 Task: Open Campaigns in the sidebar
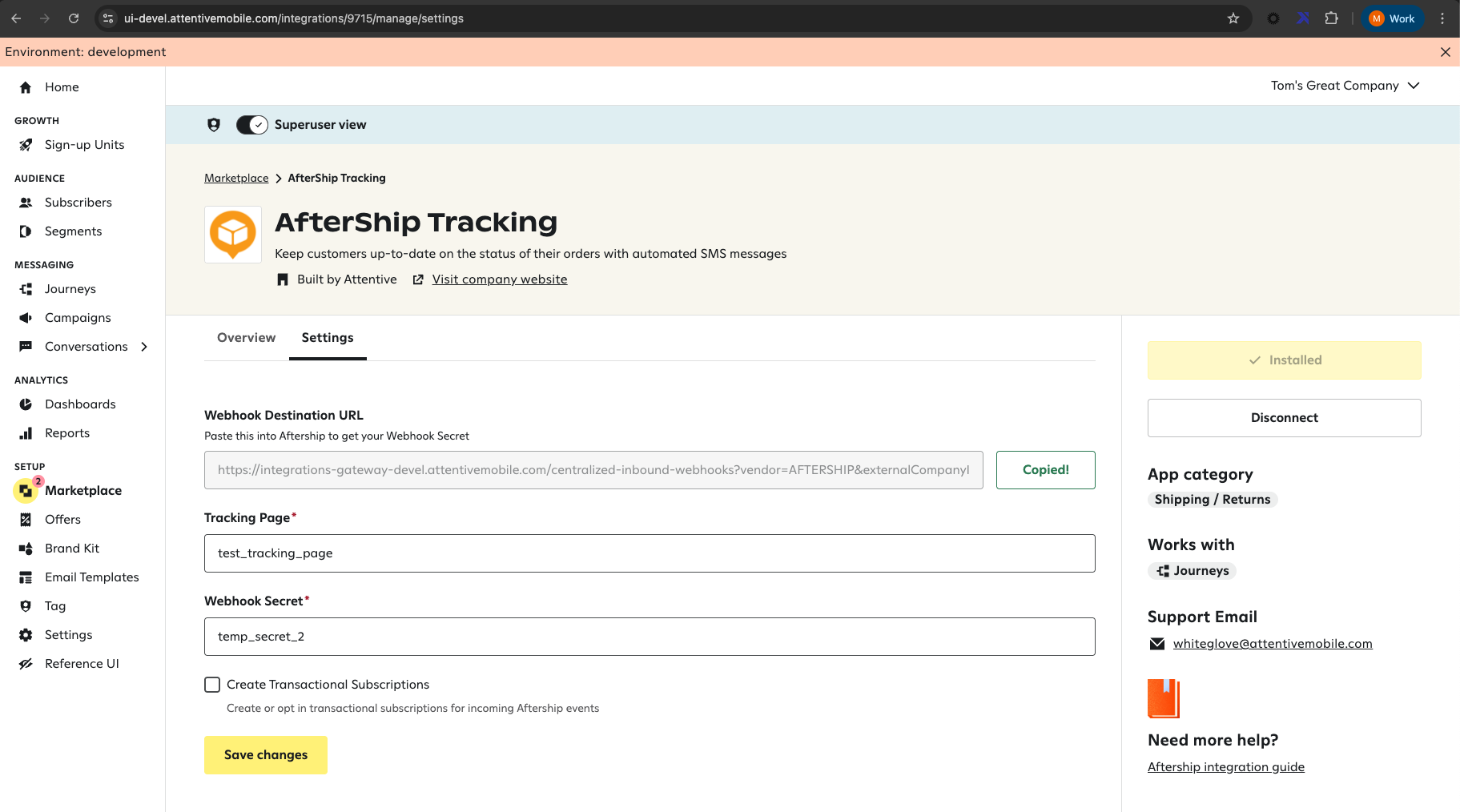(78, 318)
